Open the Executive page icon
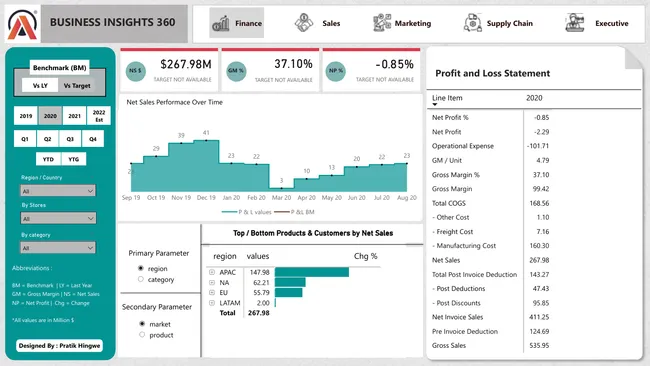Screen dimensions: 650x366 [x=575, y=23]
